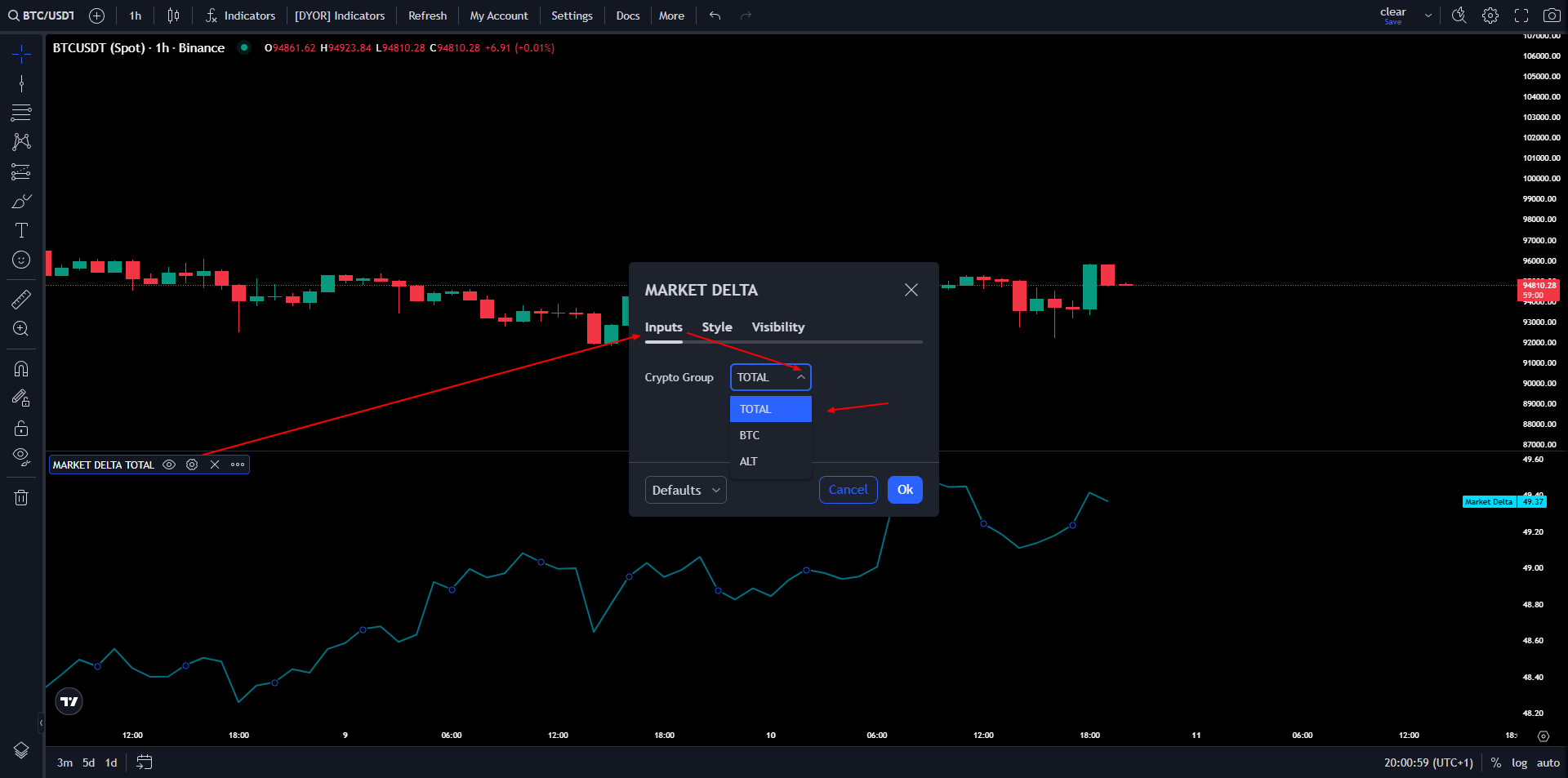Open MARKET DELTA indicator settings gear
The height and width of the screenshot is (778, 1568).
pos(192,465)
